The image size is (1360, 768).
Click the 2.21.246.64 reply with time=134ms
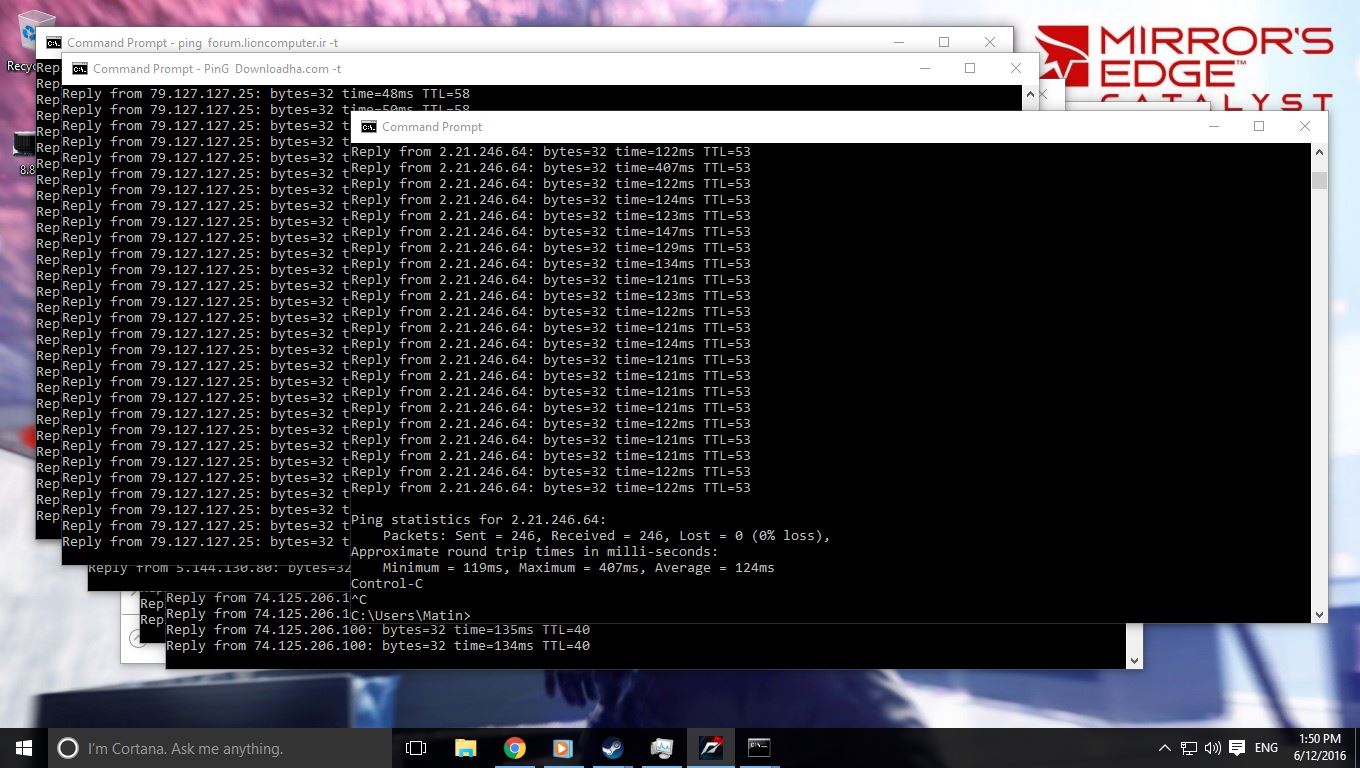click(x=551, y=264)
